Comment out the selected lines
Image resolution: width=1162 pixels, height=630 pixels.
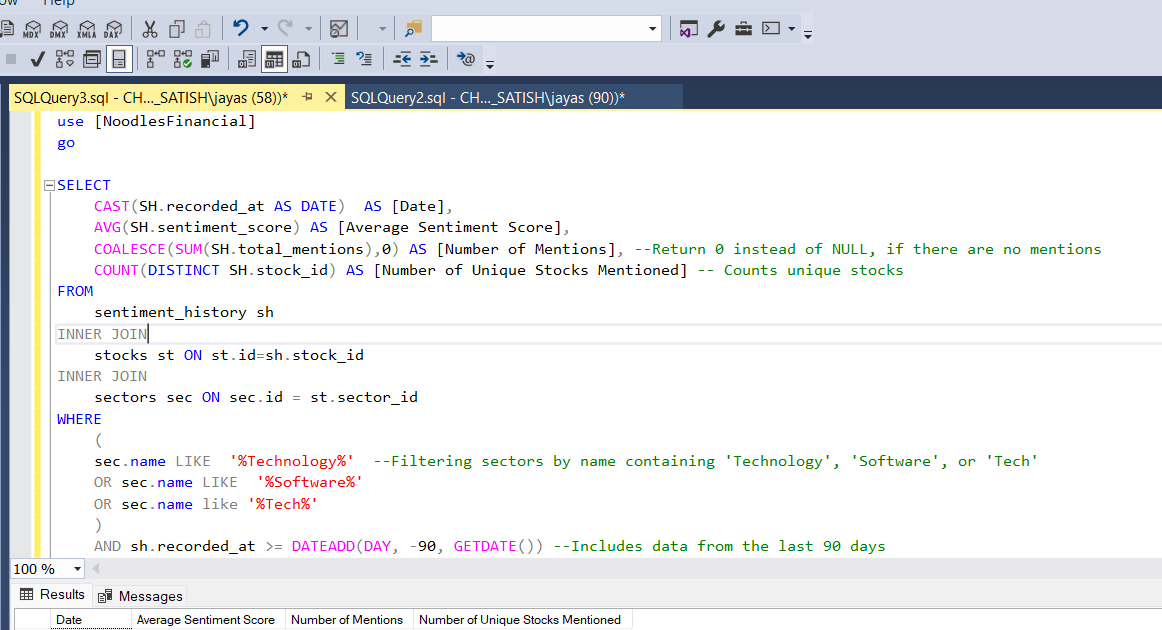[x=338, y=59]
